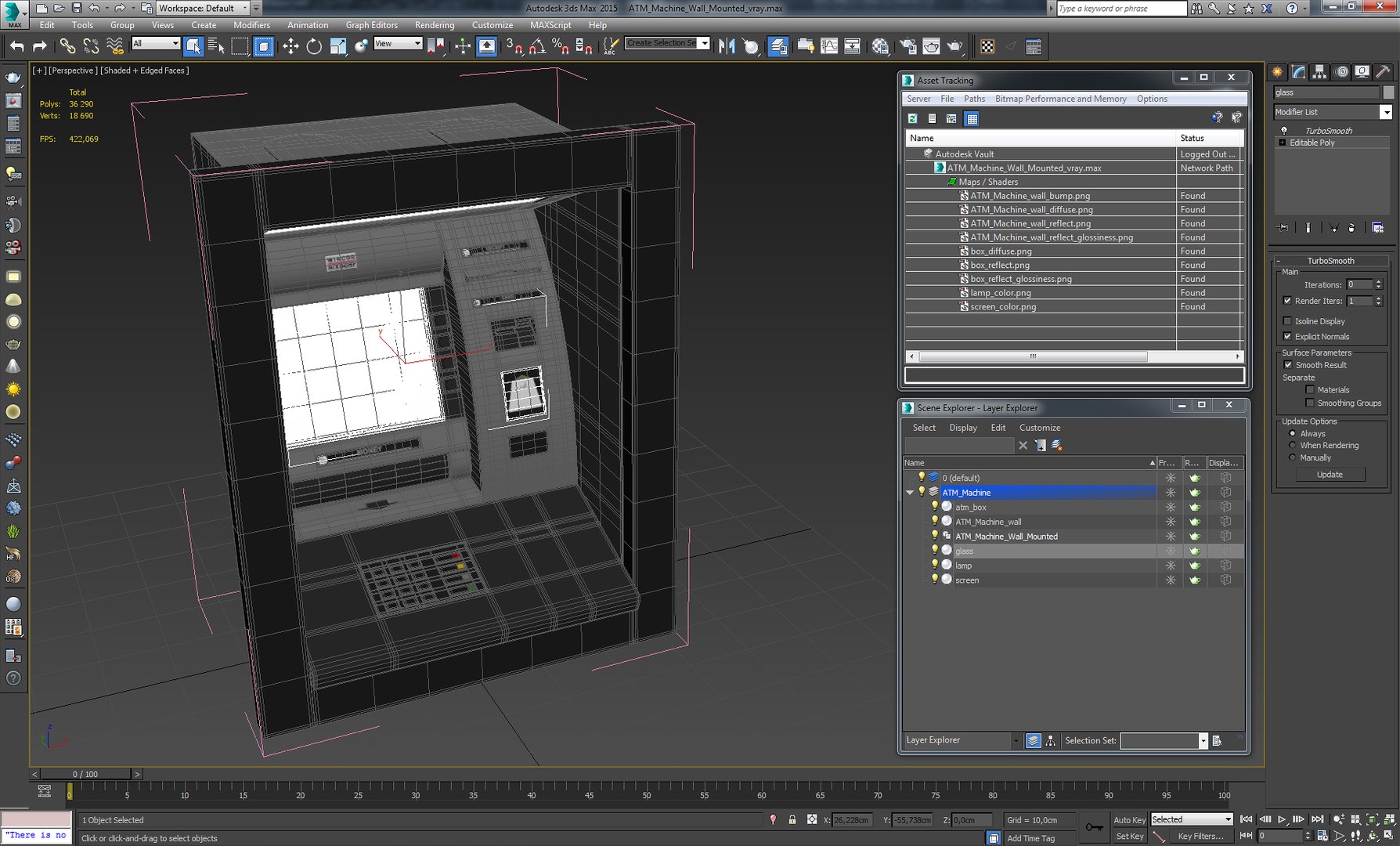Open the Modifier List dropdown
The height and width of the screenshot is (846, 1400).
coord(1386,112)
